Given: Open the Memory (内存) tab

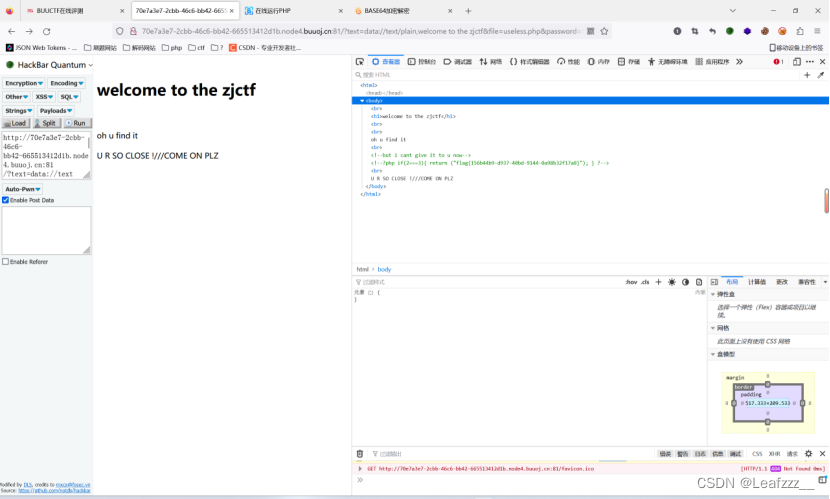Looking at the screenshot, I should [x=599, y=62].
